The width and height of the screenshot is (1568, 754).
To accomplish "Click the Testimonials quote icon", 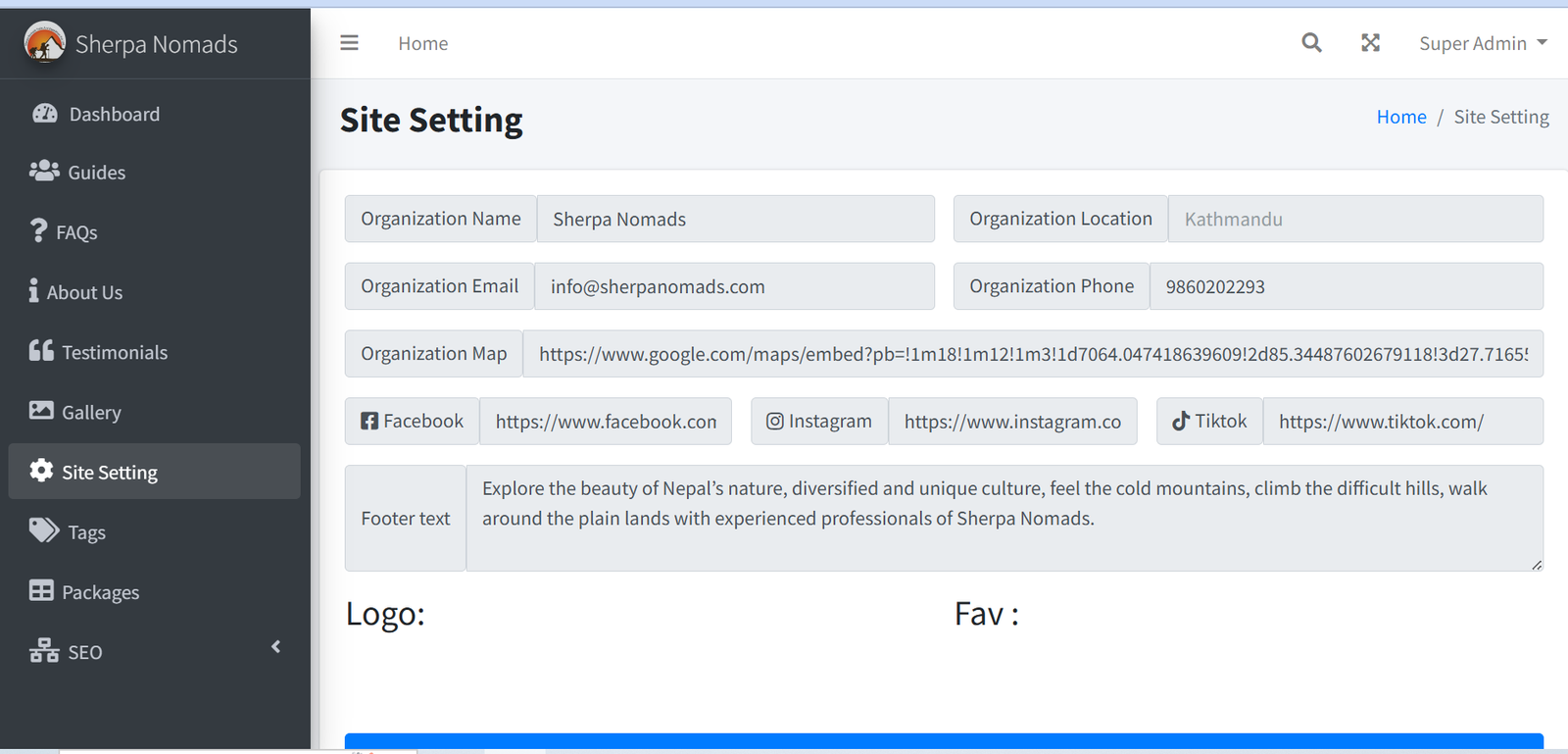I will tap(41, 351).
